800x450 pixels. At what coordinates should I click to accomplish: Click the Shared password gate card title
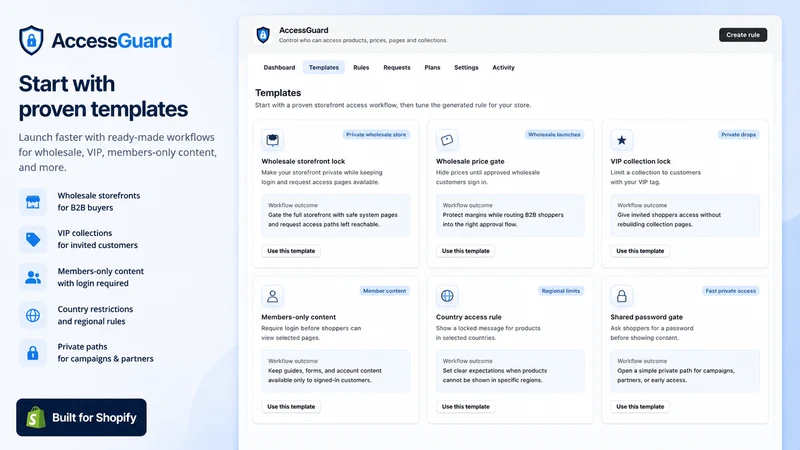(x=646, y=317)
